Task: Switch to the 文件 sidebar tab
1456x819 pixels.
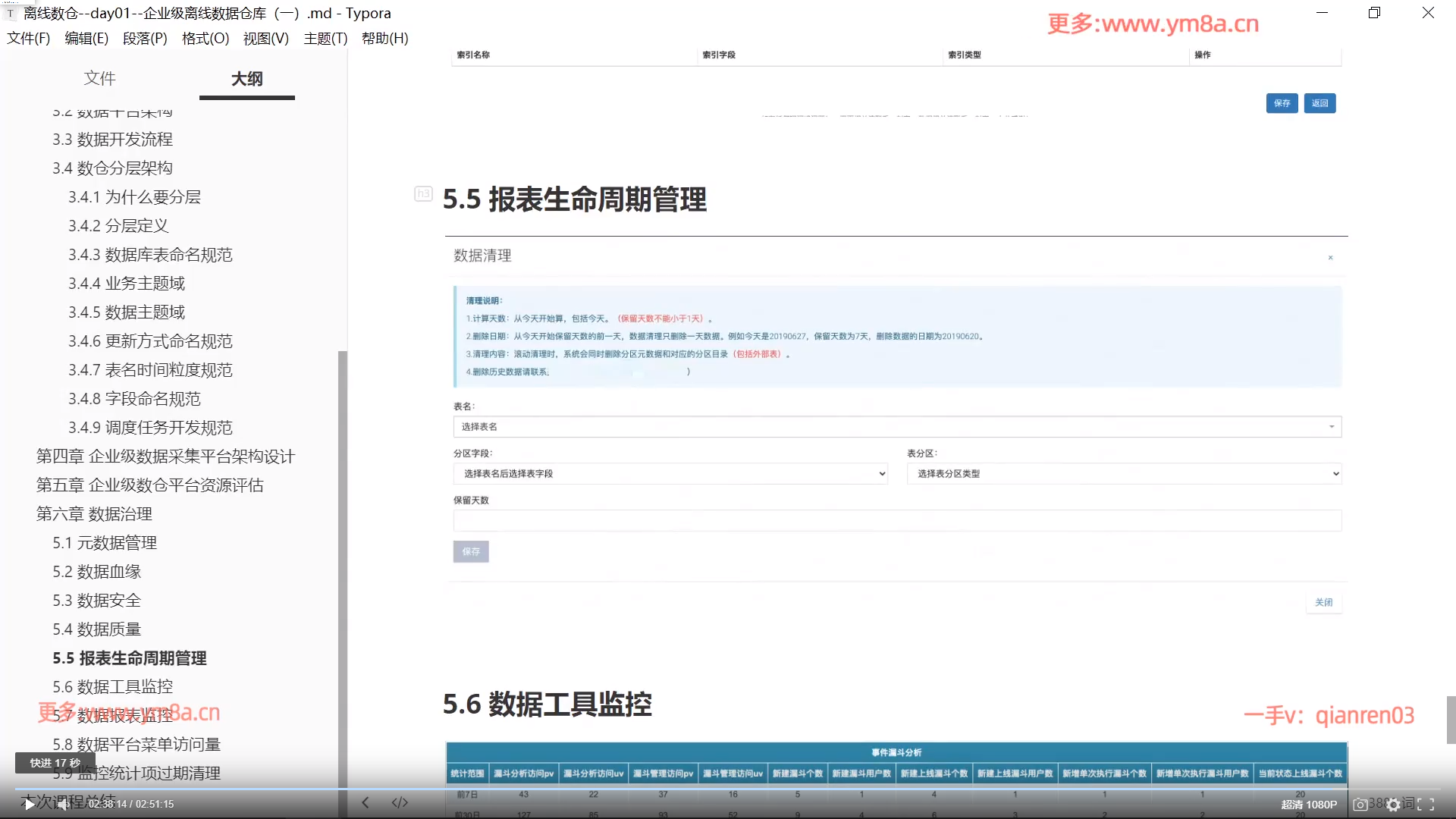Action: 99,78
